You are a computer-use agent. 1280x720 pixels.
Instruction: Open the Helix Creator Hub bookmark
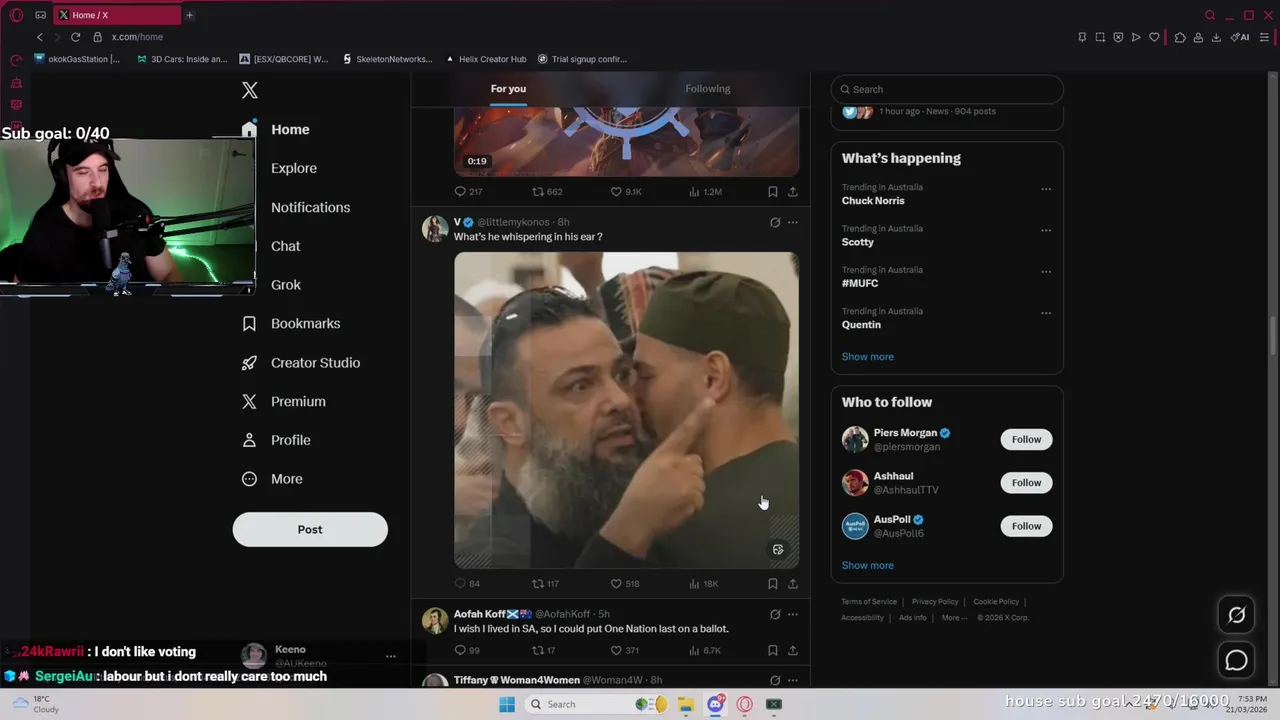click(486, 59)
